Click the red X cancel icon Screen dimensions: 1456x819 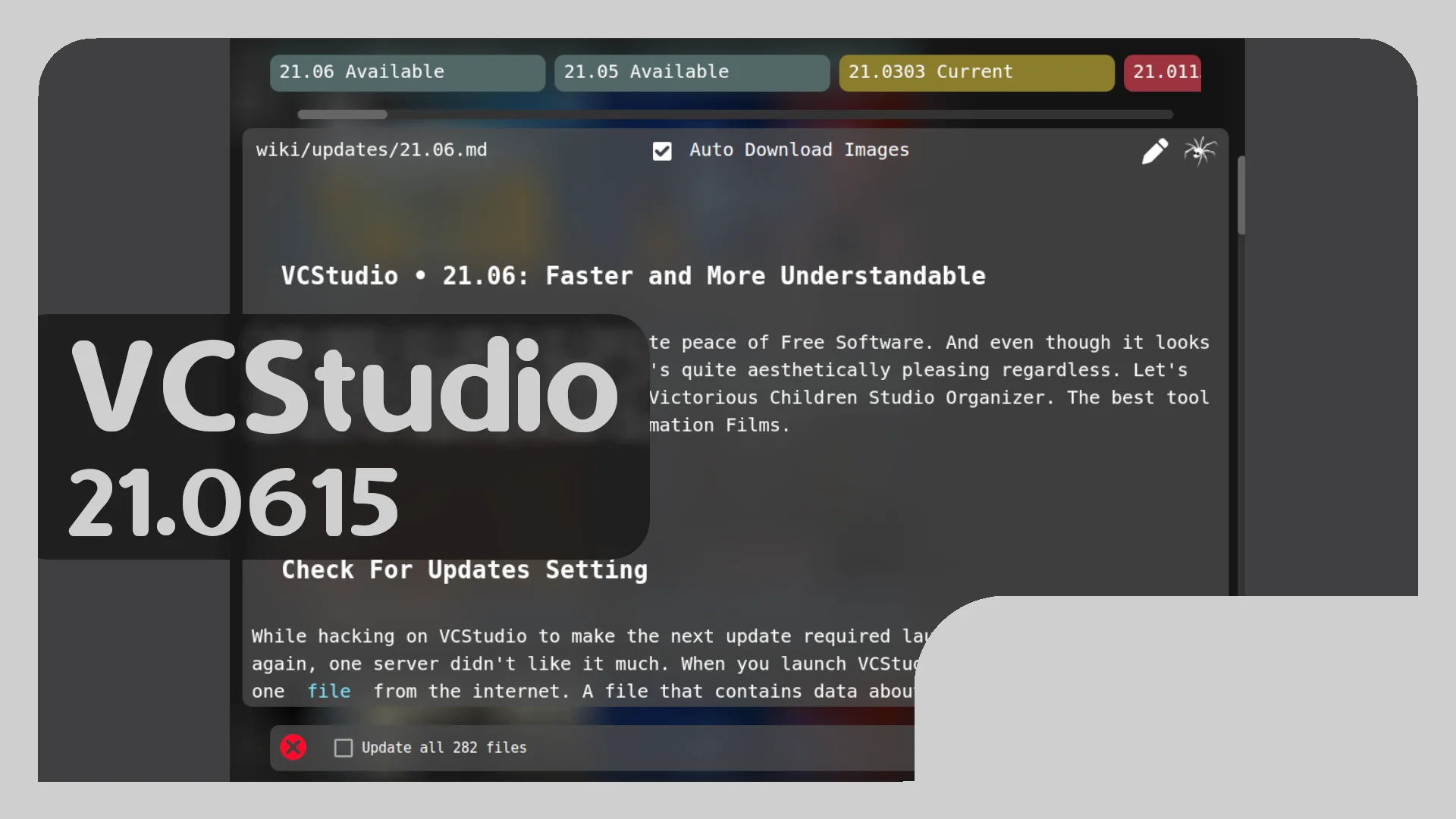pos(293,747)
